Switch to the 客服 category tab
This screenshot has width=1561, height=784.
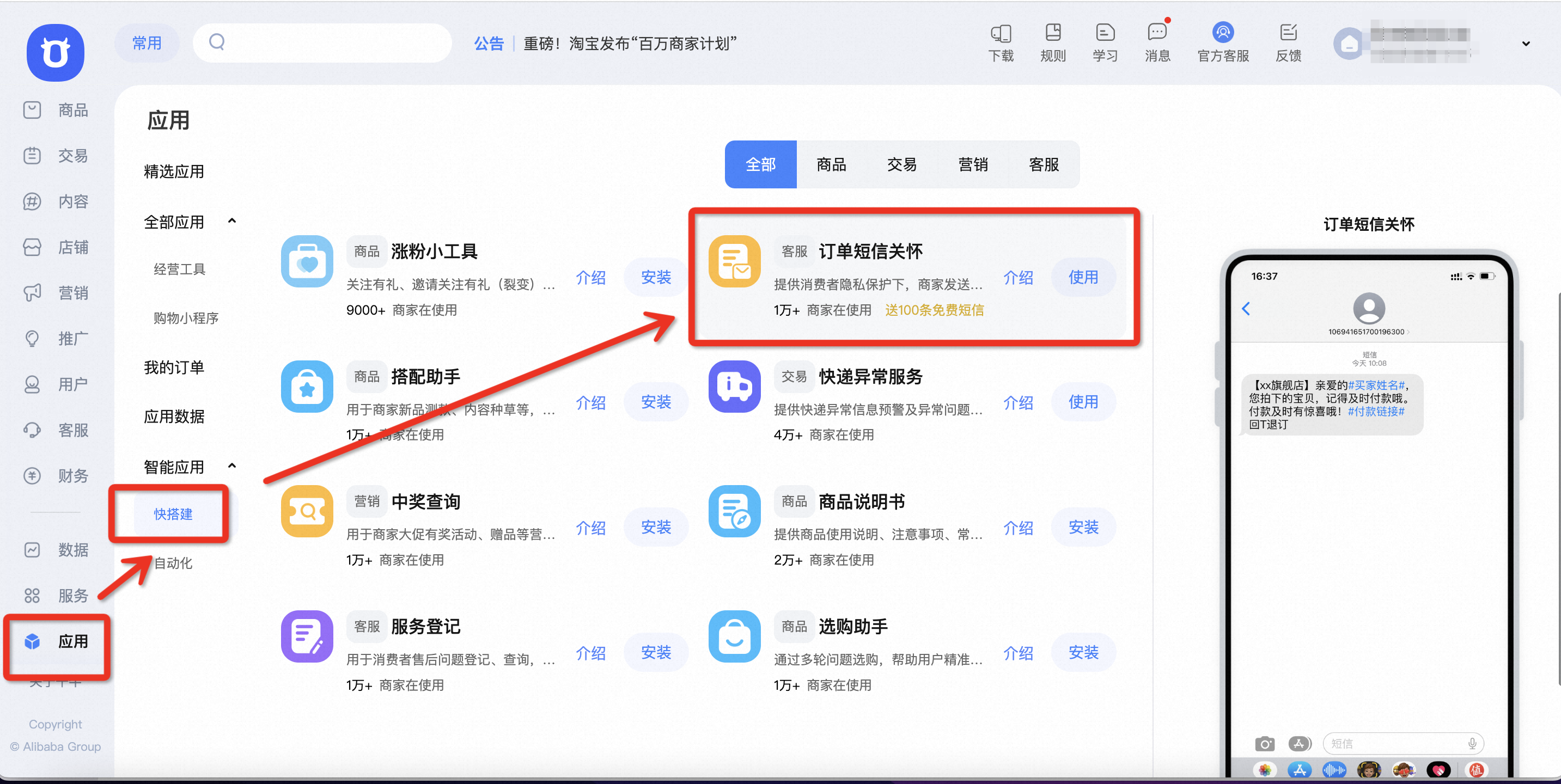(1044, 164)
